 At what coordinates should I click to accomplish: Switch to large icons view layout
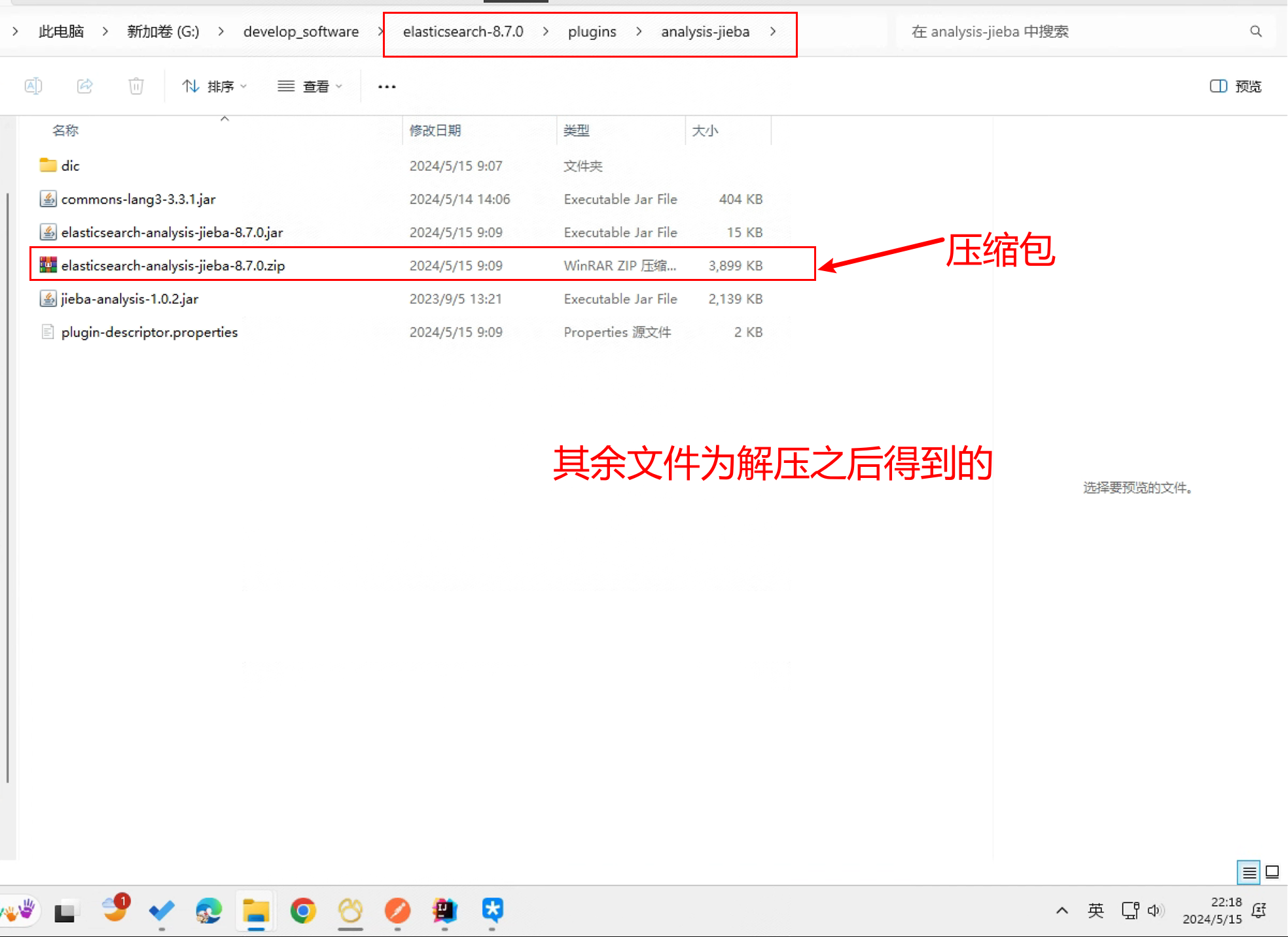(x=1272, y=872)
